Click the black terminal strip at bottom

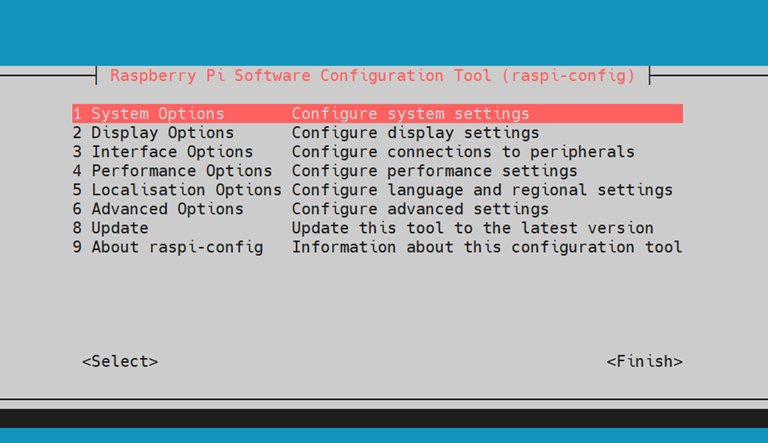click(x=384, y=418)
